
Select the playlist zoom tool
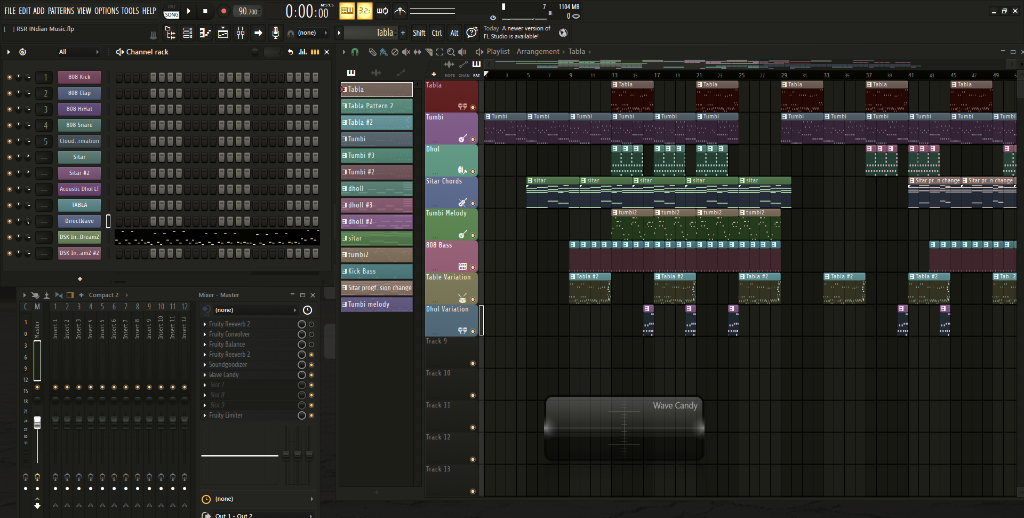tap(451, 52)
